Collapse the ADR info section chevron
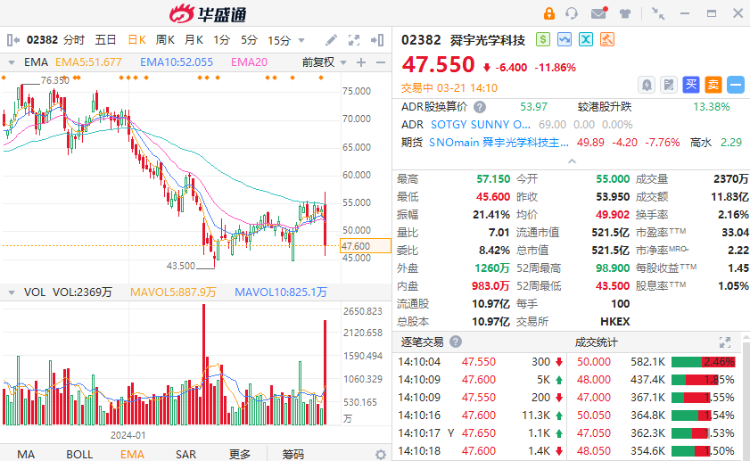Image resolution: width=750 pixels, height=461 pixels. click(x=572, y=161)
